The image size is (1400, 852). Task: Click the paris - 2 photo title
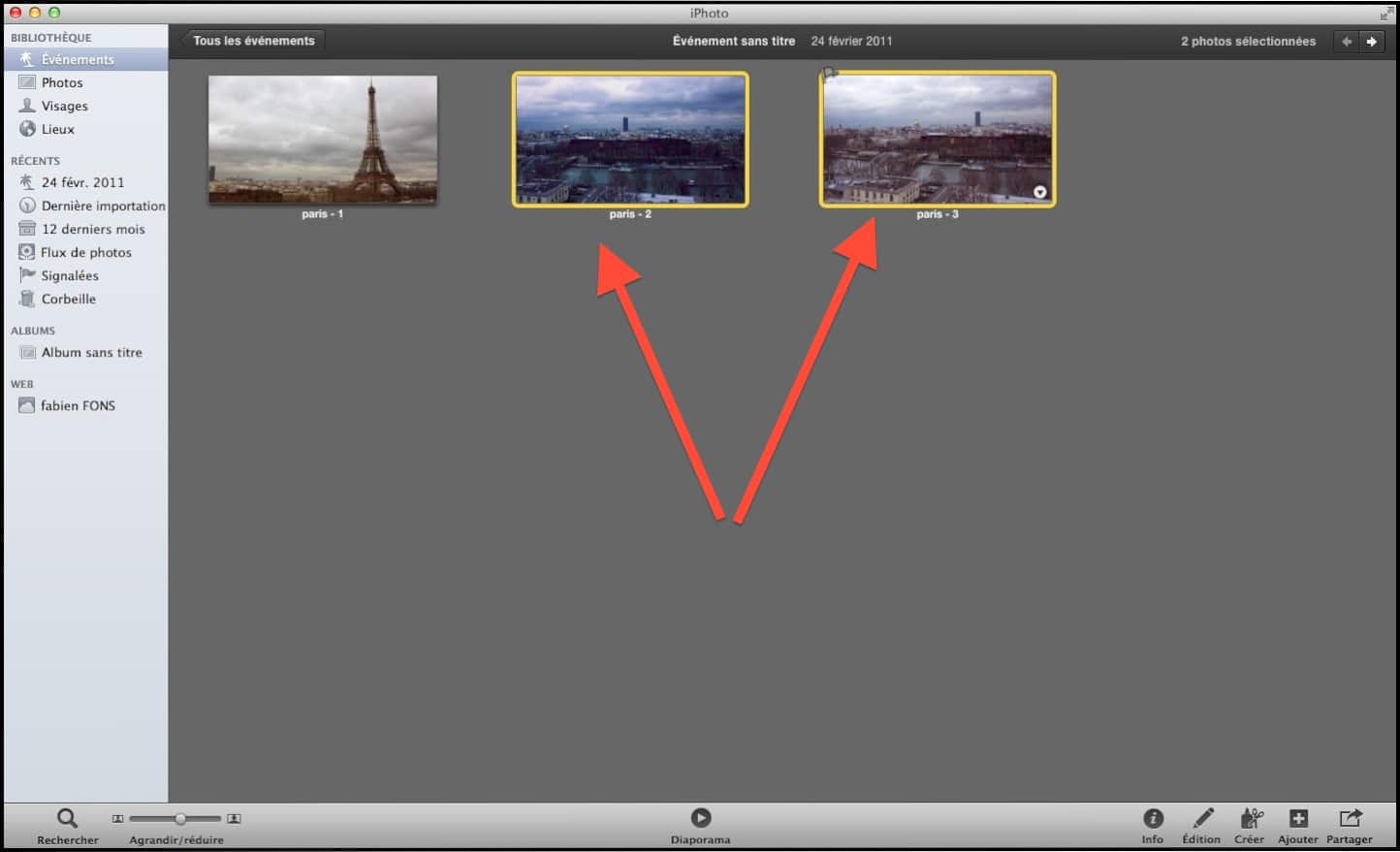coord(630,214)
